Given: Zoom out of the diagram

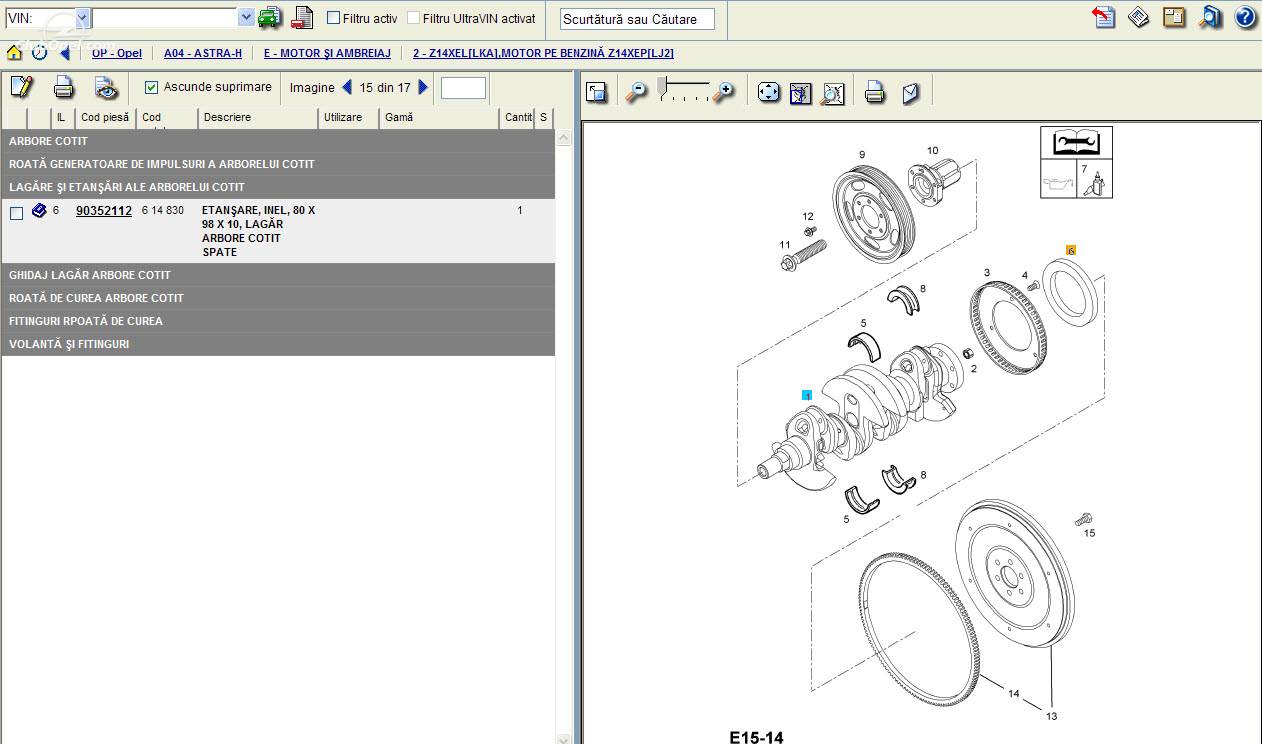Looking at the screenshot, I should (636, 93).
